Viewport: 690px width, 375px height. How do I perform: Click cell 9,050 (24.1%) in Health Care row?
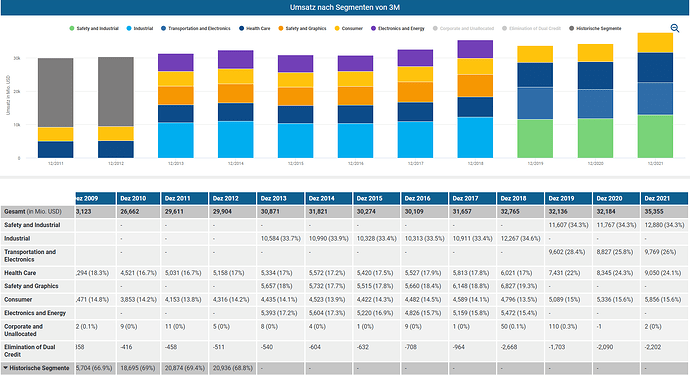(x=663, y=273)
